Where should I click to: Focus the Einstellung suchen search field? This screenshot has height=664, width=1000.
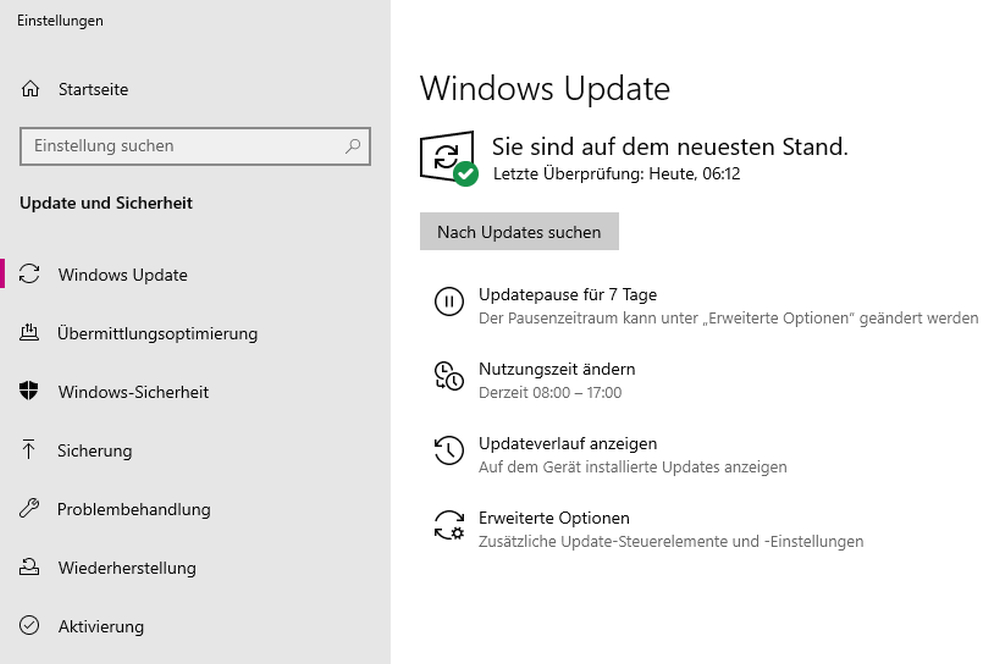click(x=195, y=146)
